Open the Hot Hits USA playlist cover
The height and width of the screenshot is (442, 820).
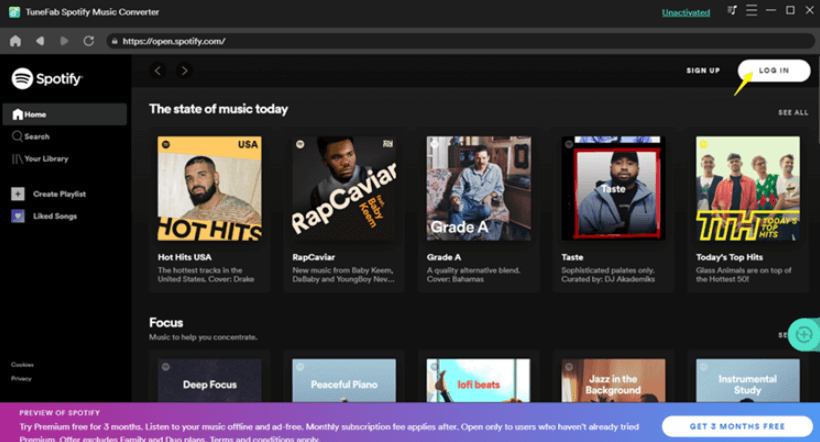pos(209,188)
